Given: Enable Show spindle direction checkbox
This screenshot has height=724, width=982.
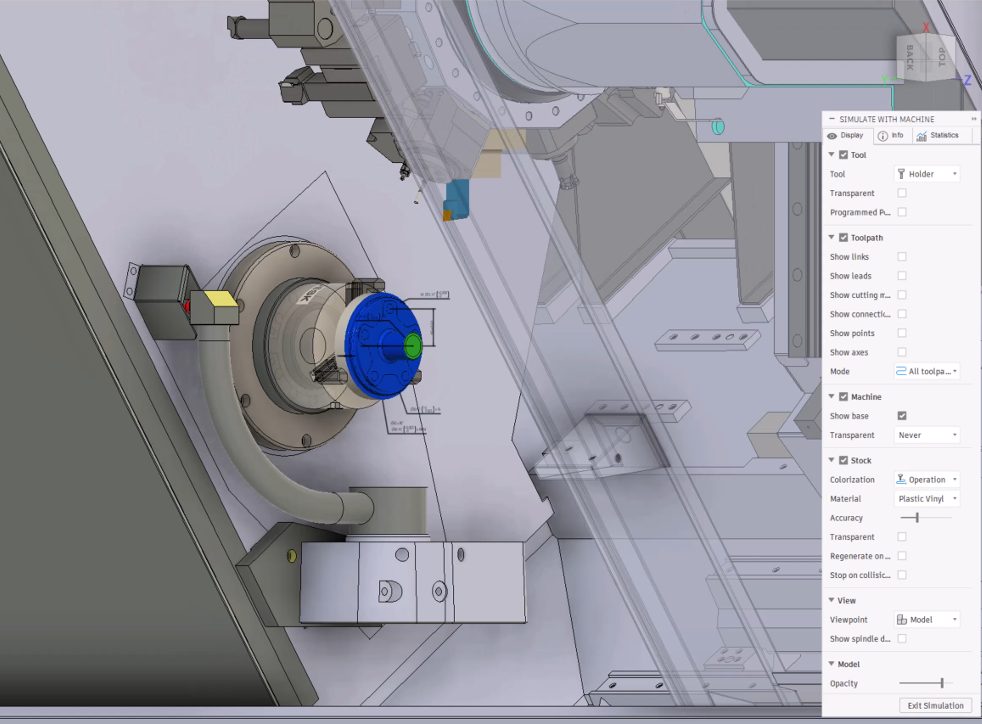Looking at the screenshot, I should click(x=902, y=638).
